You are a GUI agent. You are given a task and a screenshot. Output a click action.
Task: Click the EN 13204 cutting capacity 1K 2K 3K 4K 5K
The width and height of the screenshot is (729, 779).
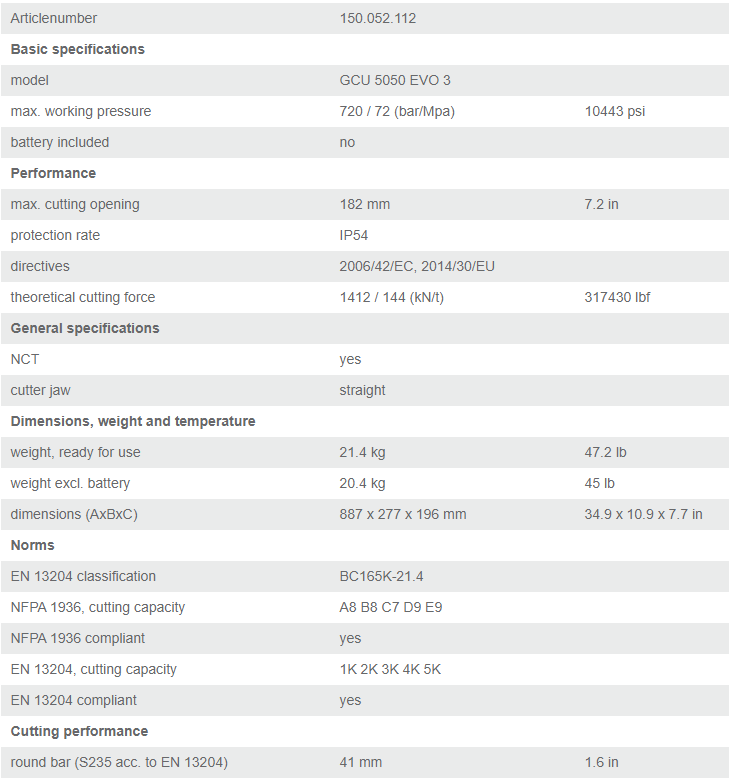pos(390,669)
